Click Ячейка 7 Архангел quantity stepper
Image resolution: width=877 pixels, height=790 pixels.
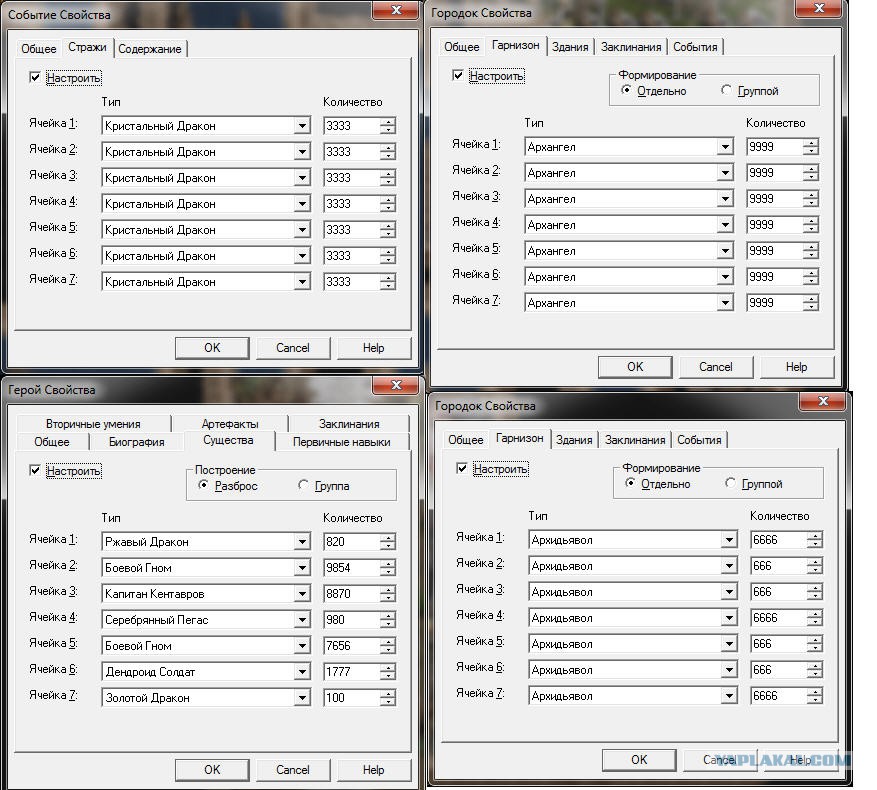[x=810, y=303]
